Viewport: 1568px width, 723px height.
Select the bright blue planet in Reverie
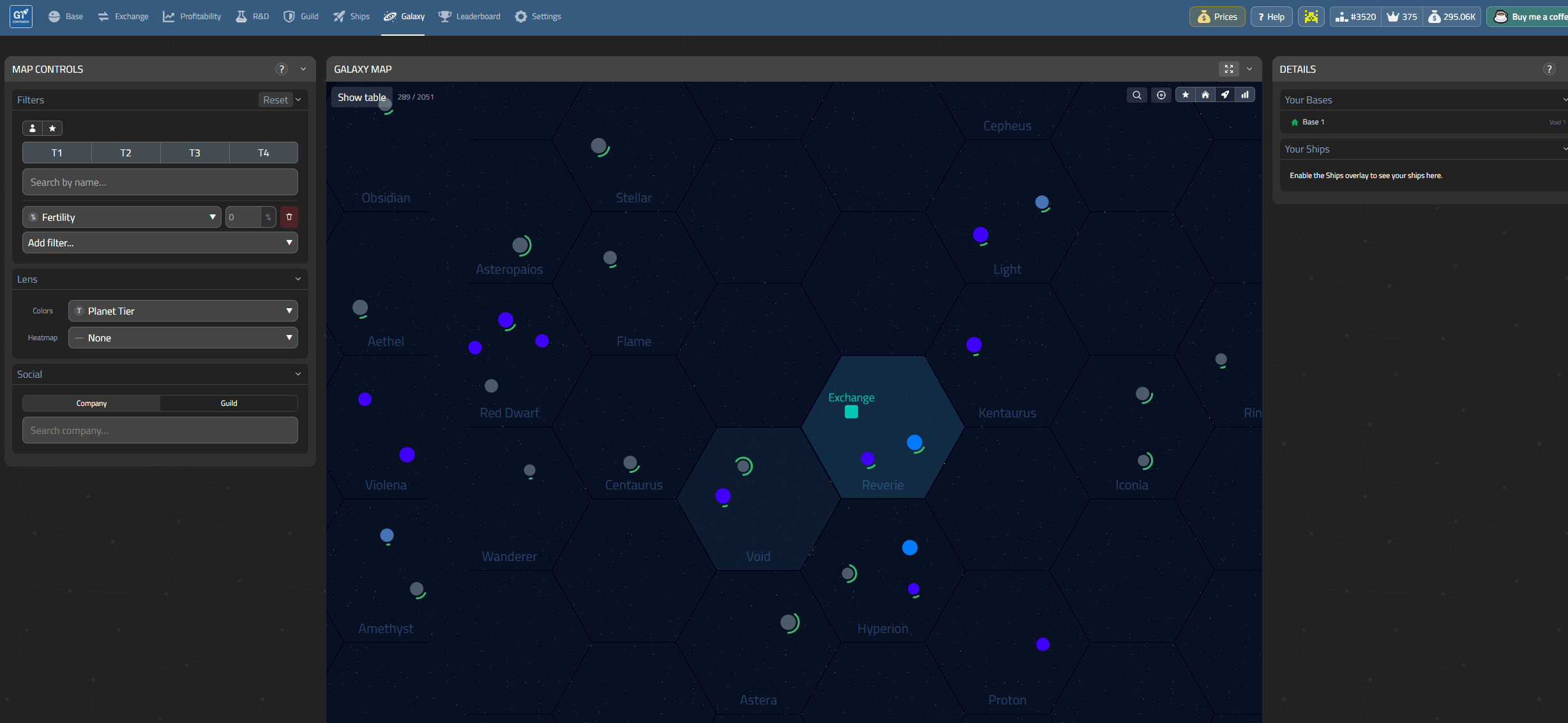click(x=914, y=442)
